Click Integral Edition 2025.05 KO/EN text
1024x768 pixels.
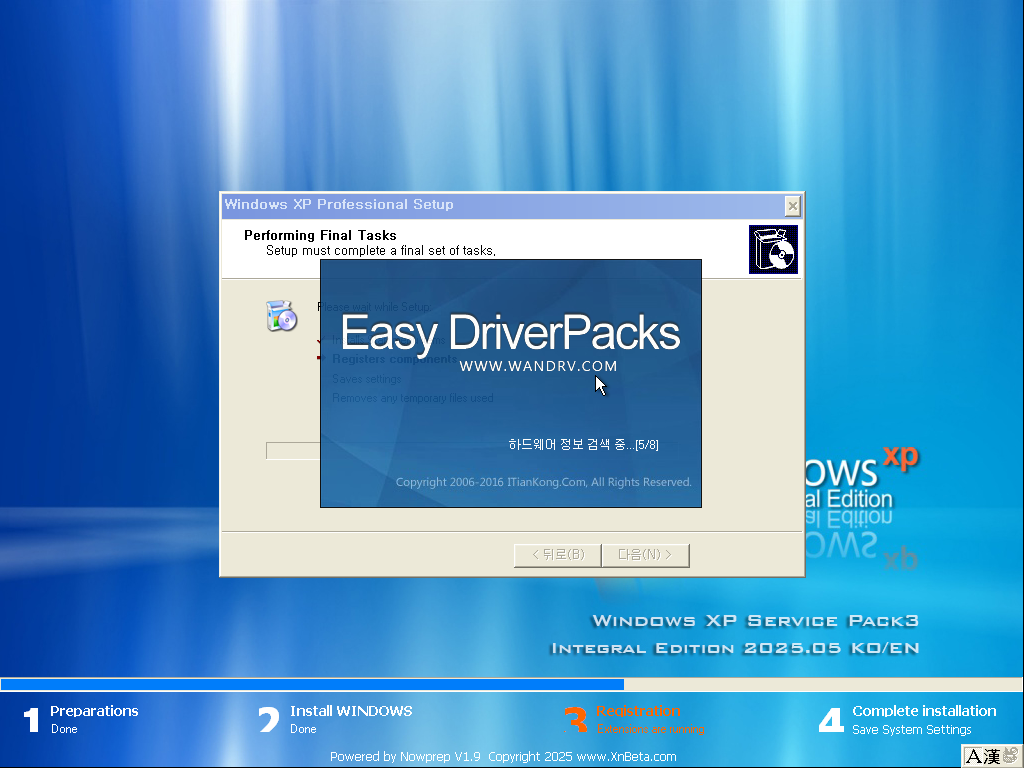pyautogui.click(x=735, y=648)
